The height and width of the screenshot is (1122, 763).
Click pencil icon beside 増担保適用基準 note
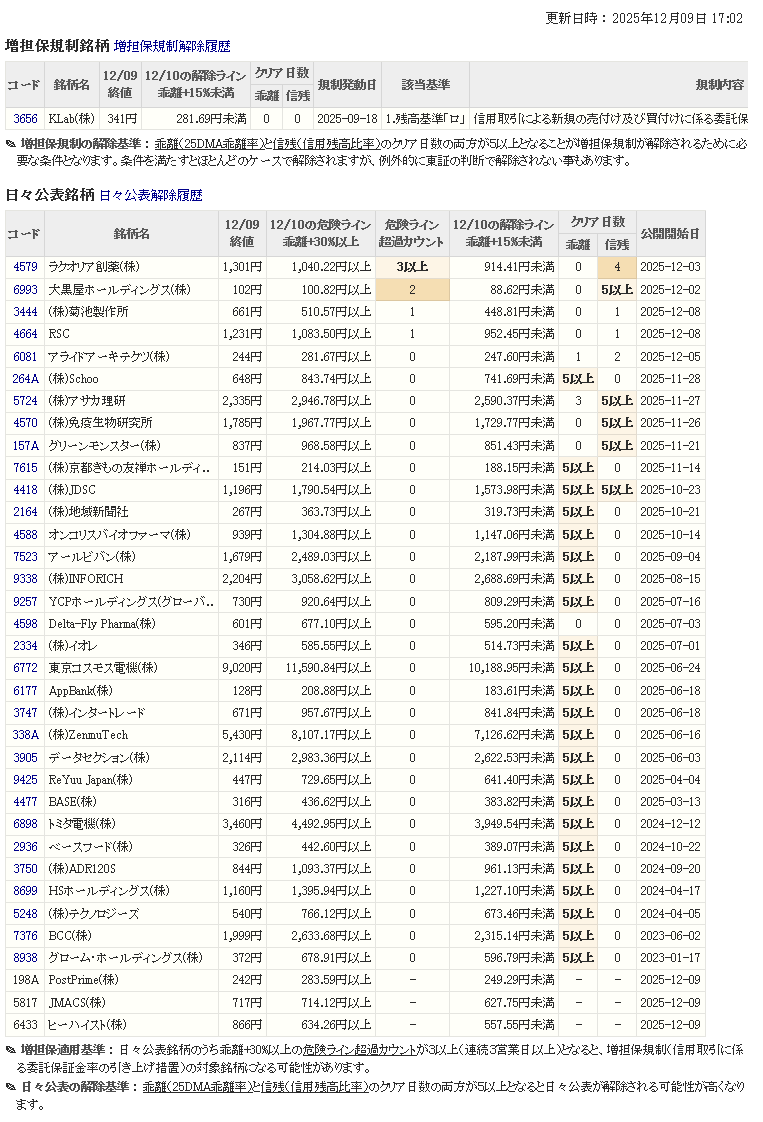(11, 1051)
